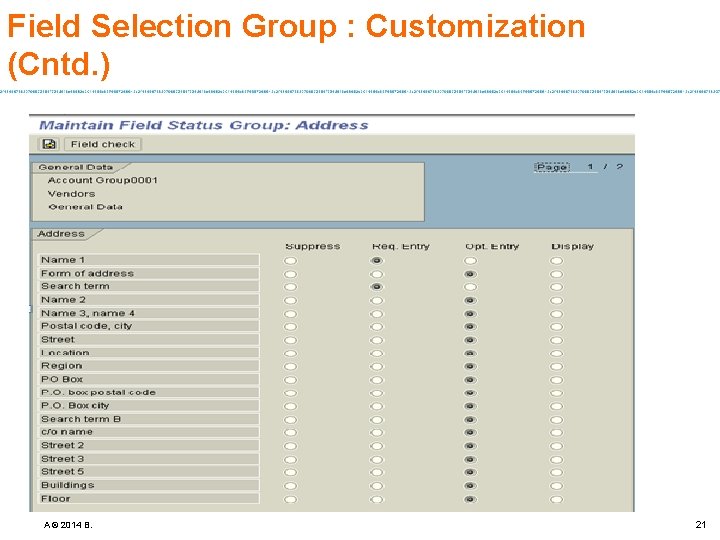The width and height of the screenshot is (720, 540).
Task: Set c/o name to Display
Action: (556, 432)
